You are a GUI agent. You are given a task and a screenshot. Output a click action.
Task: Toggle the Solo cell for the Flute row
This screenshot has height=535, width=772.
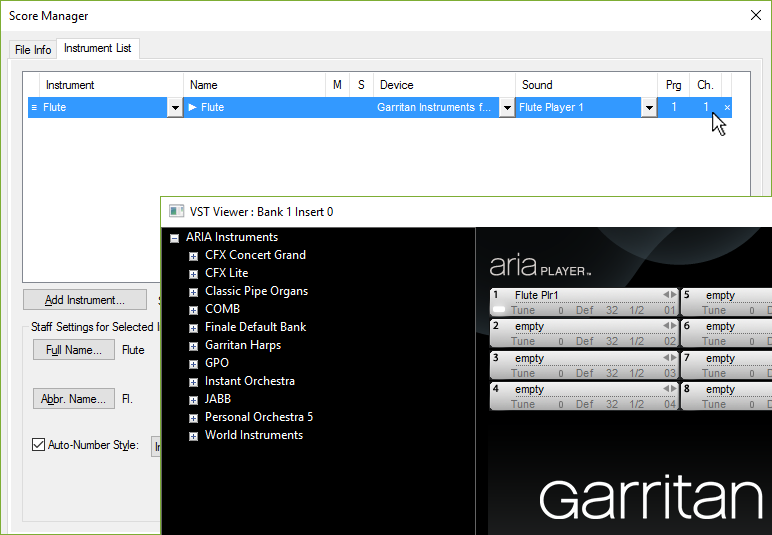361,107
